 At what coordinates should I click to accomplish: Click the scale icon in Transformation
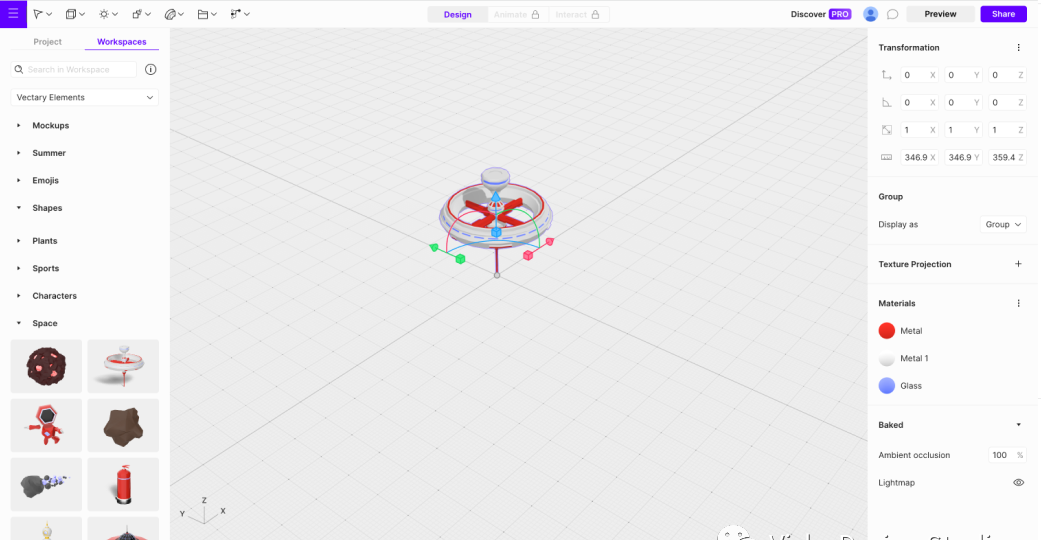click(x=886, y=130)
